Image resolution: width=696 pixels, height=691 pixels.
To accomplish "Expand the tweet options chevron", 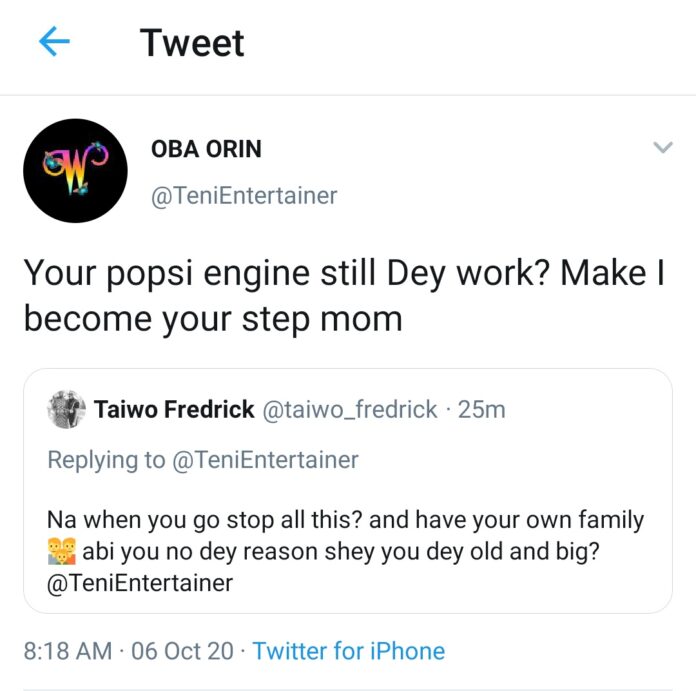I will point(662,148).
